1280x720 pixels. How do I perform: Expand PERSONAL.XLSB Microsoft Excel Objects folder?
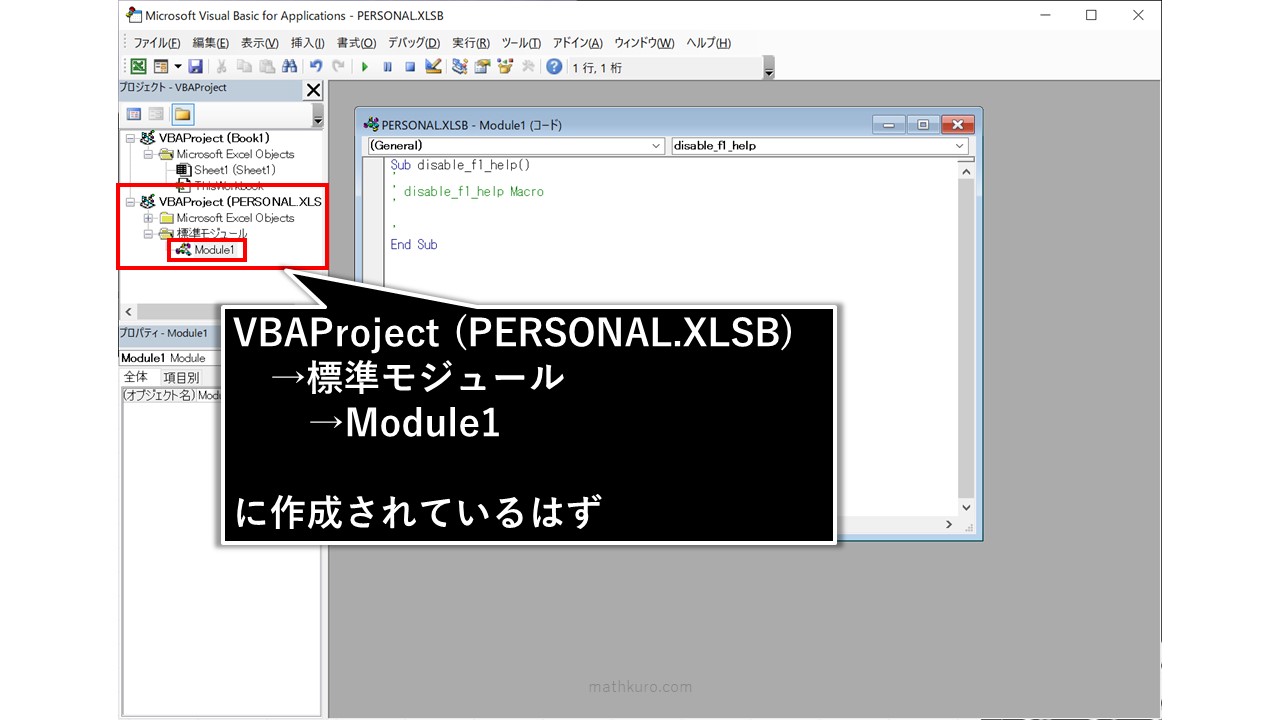pos(147,218)
